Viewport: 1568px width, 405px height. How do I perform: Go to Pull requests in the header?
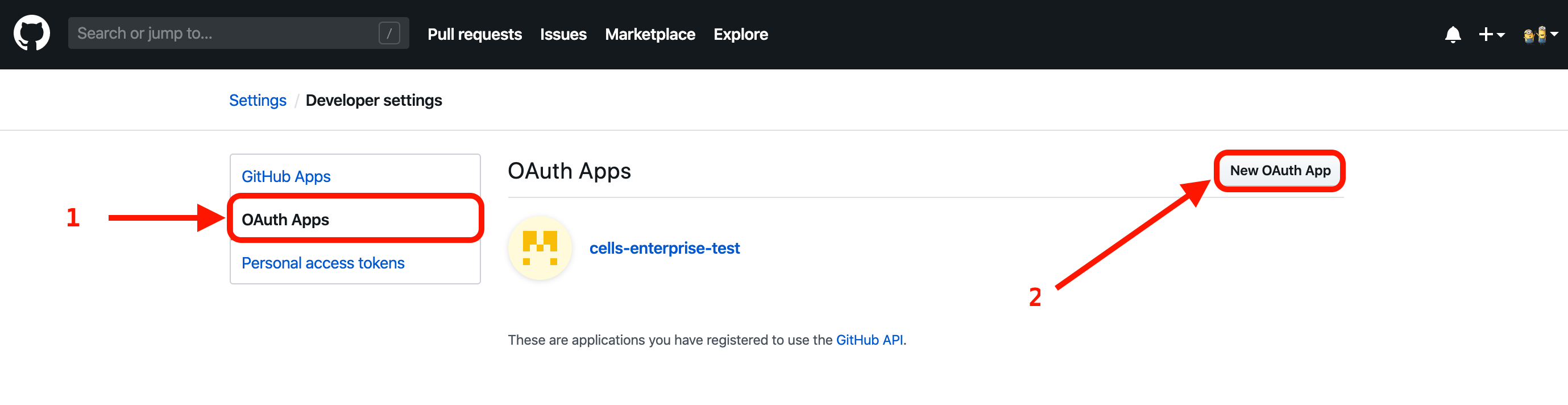click(x=474, y=34)
